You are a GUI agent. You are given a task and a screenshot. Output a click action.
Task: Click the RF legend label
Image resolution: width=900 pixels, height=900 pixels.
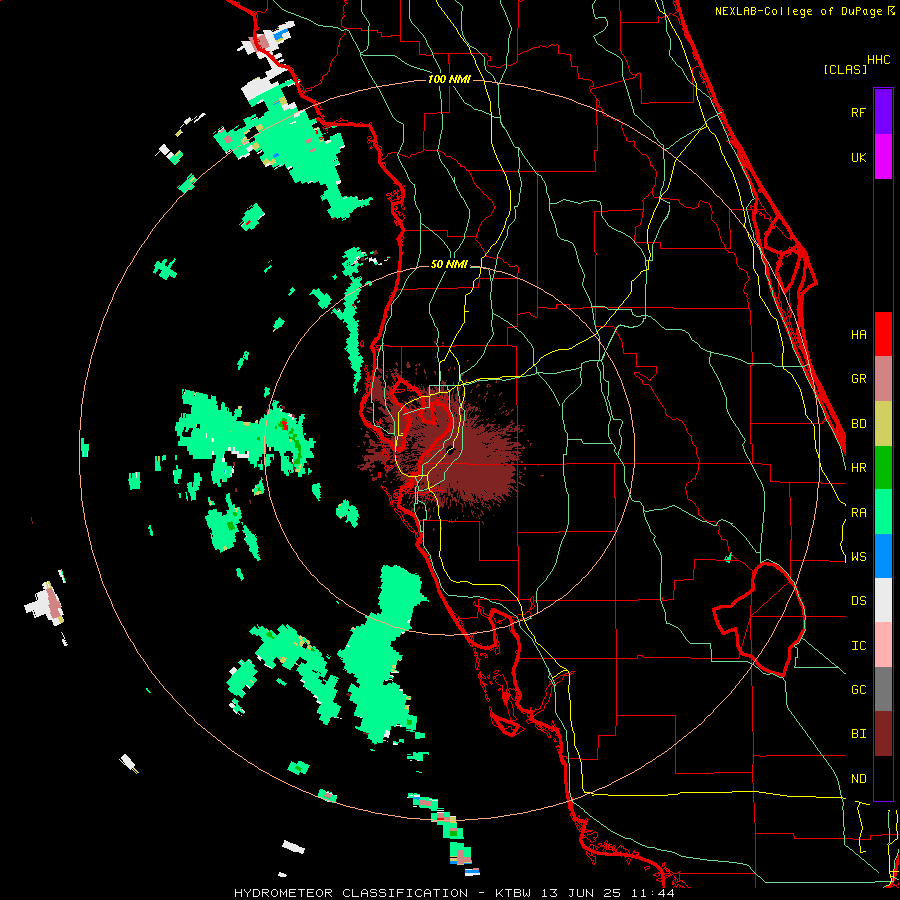pyautogui.click(x=858, y=112)
